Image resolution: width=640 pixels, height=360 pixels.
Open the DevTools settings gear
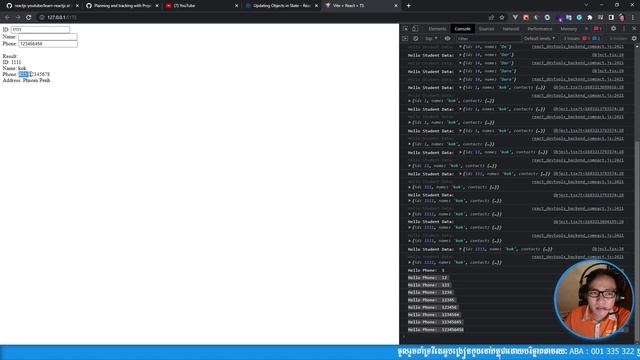[613, 29]
